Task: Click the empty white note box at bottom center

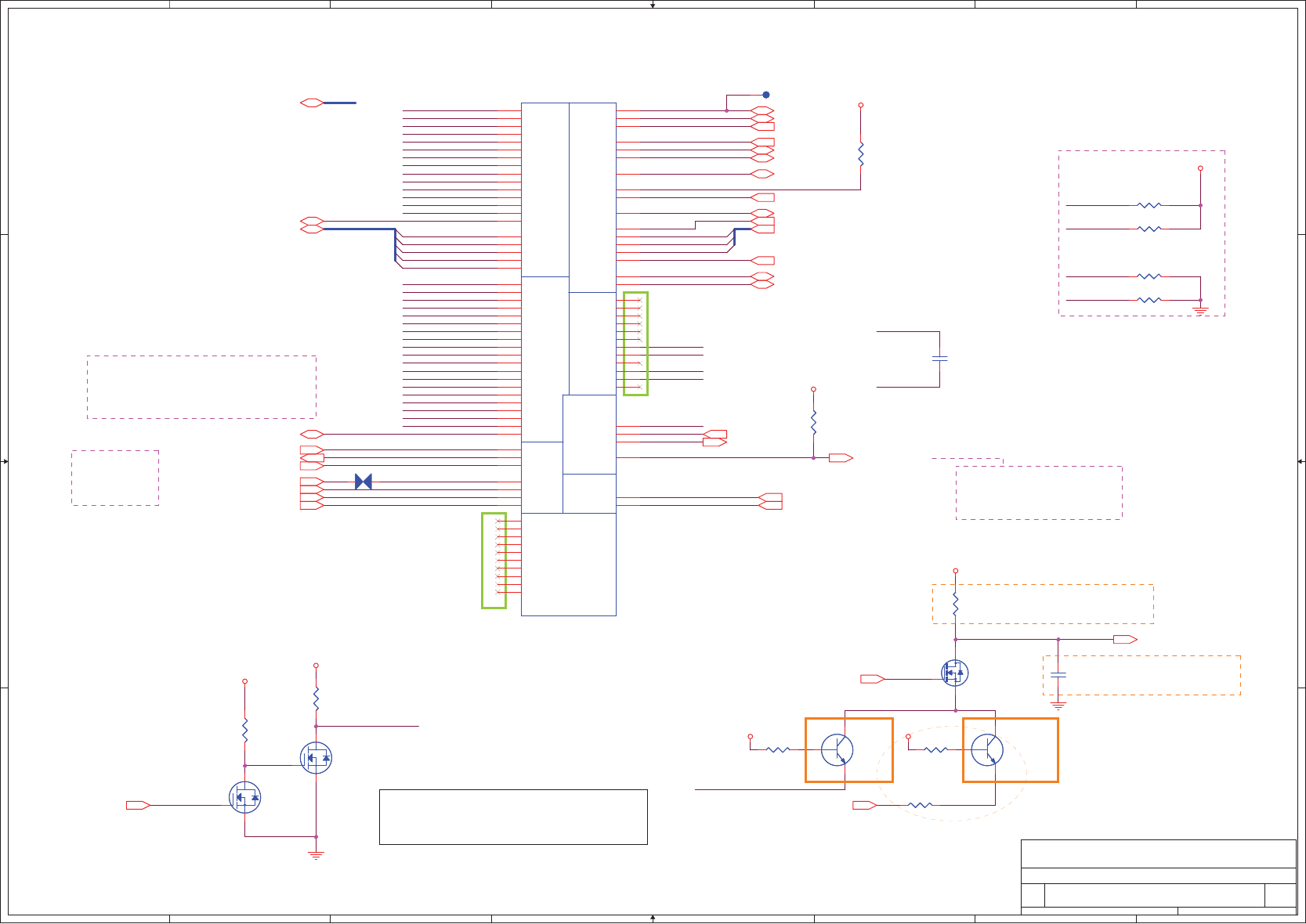Action: [513, 817]
